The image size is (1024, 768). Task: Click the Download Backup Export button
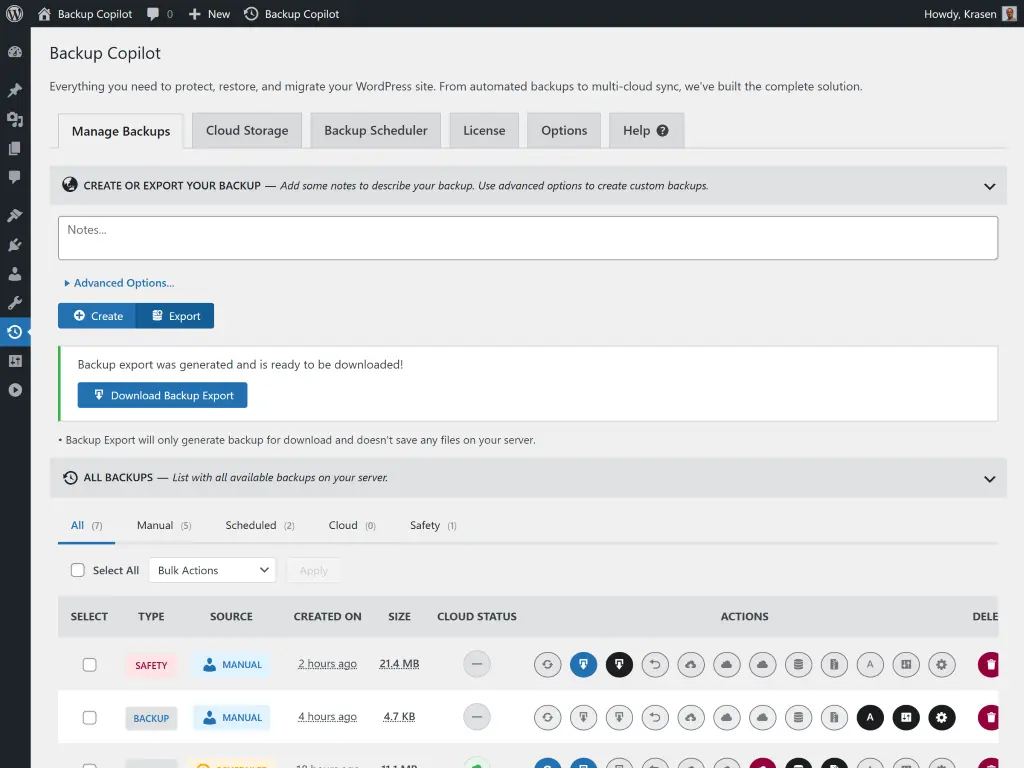(162, 395)
